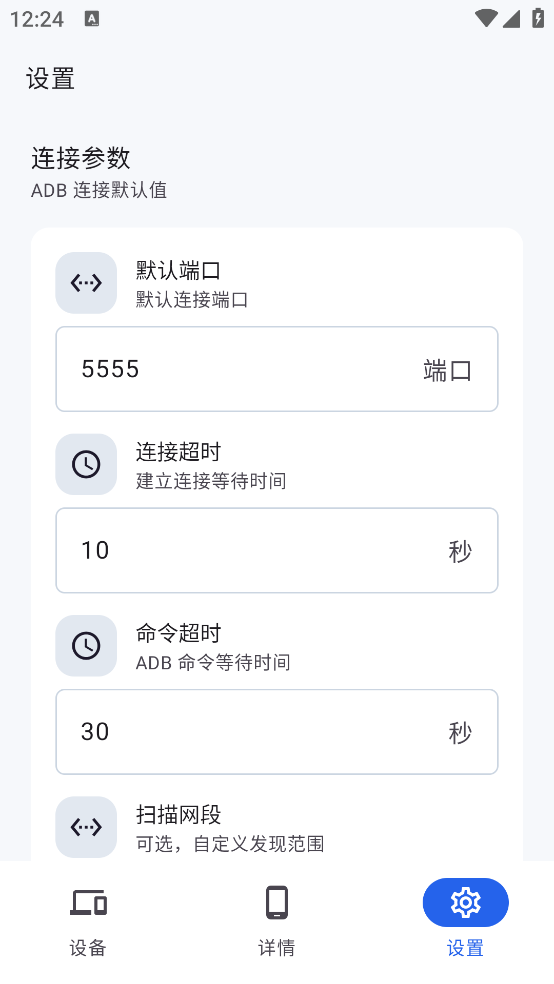Tap the 扫描网段 code-brackets icon
Screen dimensions: 554x984
[86, 827]
